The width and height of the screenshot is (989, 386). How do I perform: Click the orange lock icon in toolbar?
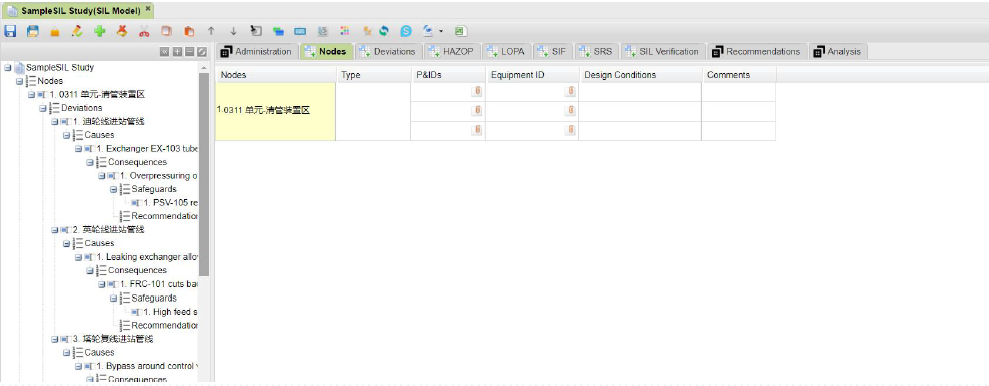point(55,31)
